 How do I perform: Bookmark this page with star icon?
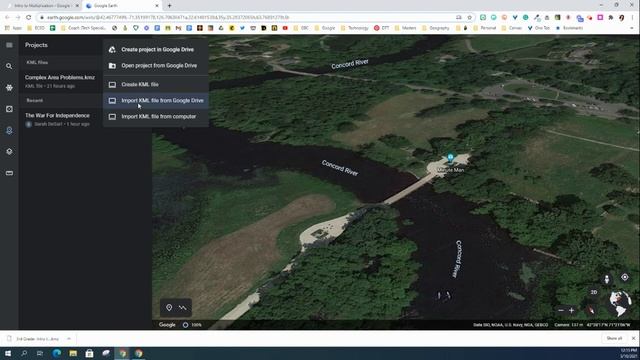pos(469,18)
